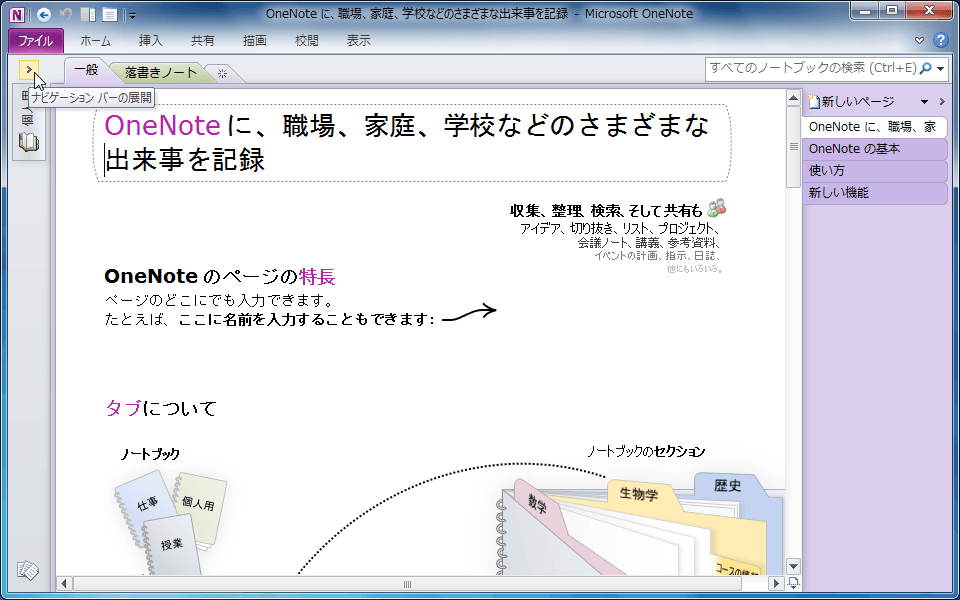Click the vertical scrollbar thumb
The image size is (960, 600).
[x=793, y=147]
